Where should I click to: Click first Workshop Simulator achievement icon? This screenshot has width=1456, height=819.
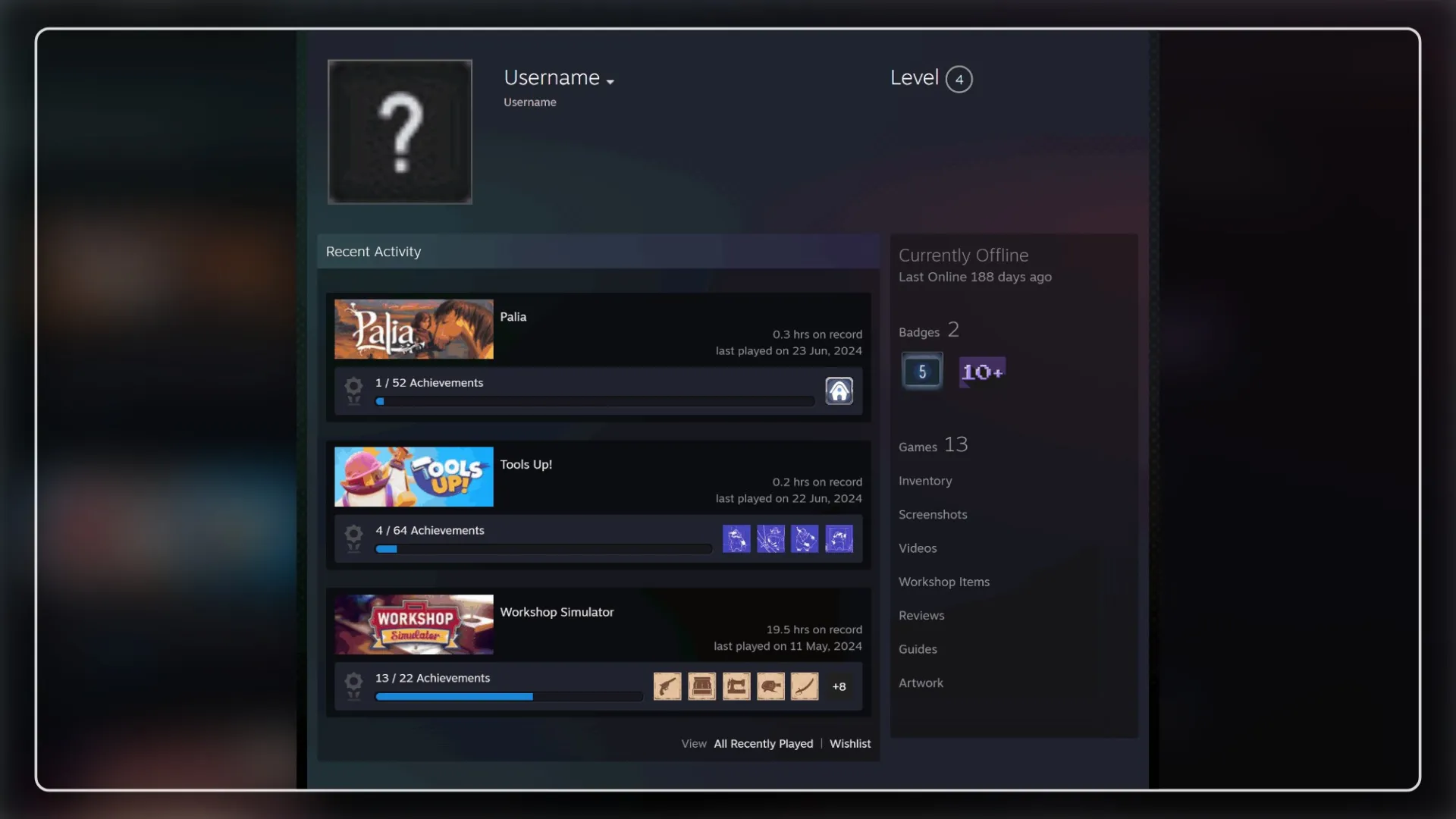[667, 686]
